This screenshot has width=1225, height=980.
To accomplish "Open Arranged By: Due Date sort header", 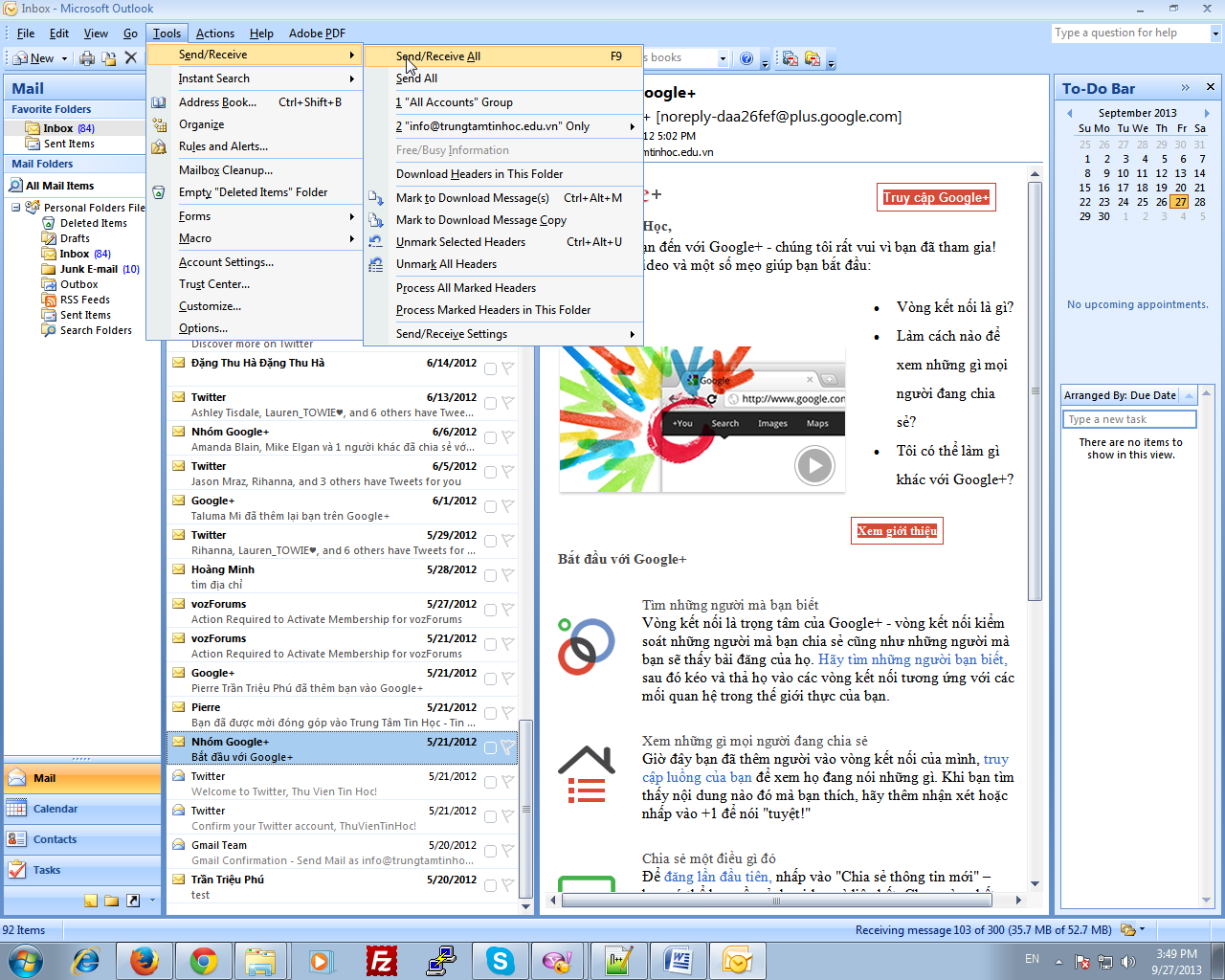I will coord(1122,395).
